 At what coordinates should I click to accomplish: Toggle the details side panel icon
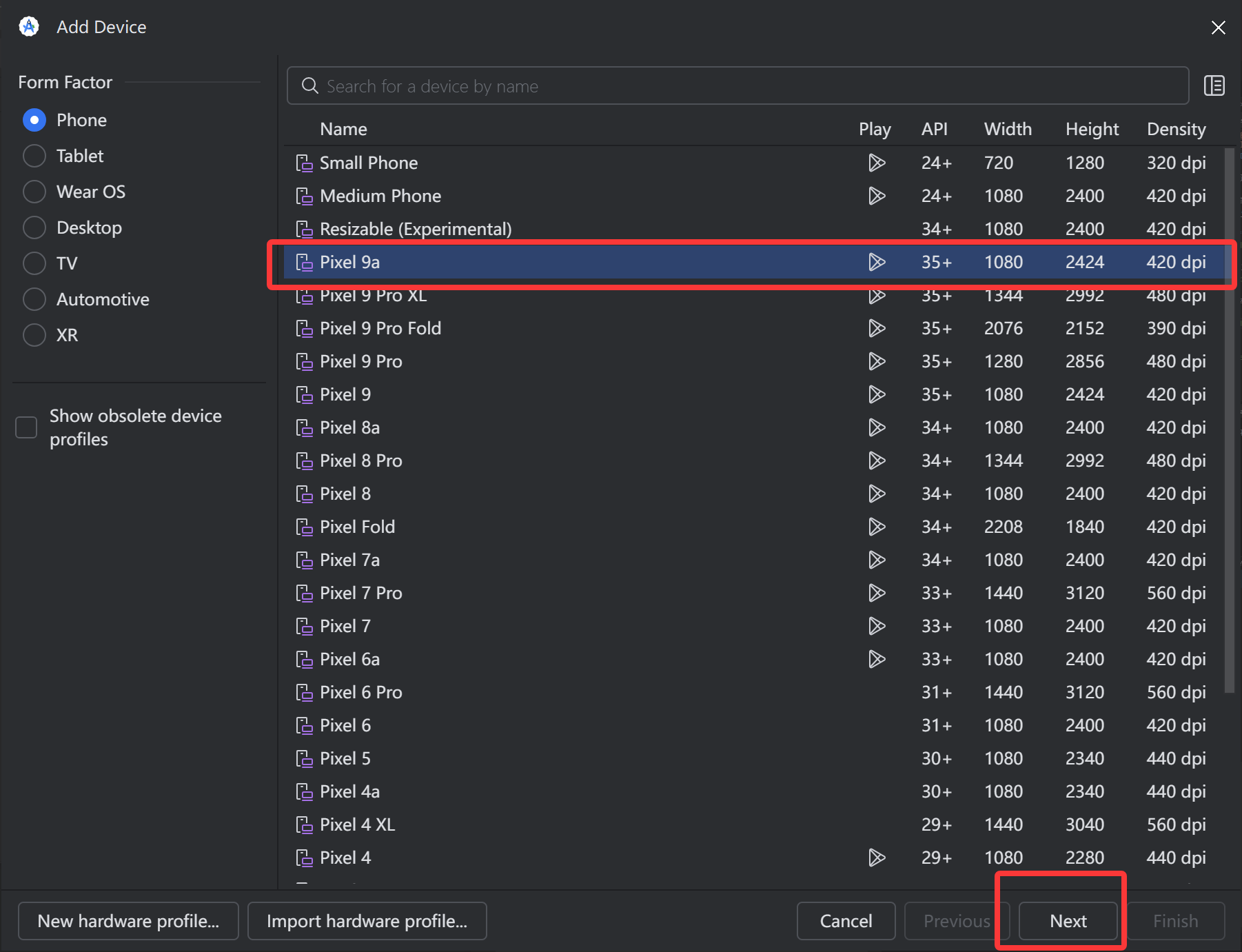click(x=1214, y=85)
